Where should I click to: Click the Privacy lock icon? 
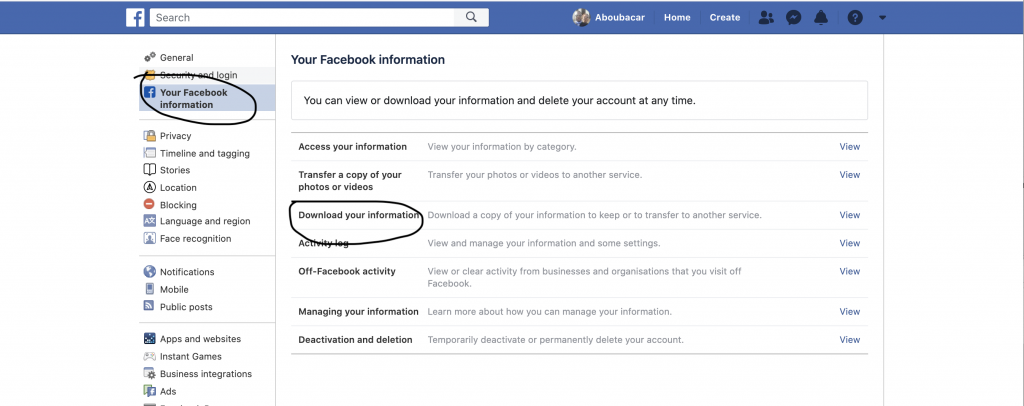point(150,136)
